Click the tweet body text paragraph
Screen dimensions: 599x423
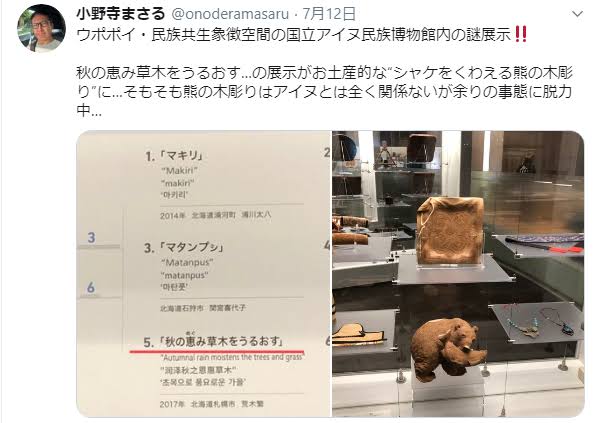(324, 92)
